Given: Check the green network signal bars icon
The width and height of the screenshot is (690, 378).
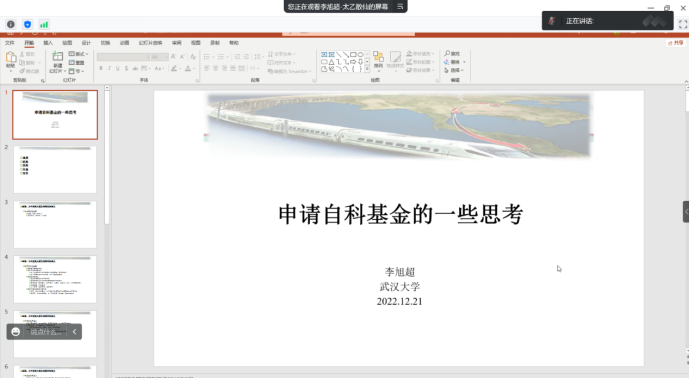Looking at the screenshot, I should point(44,24).
